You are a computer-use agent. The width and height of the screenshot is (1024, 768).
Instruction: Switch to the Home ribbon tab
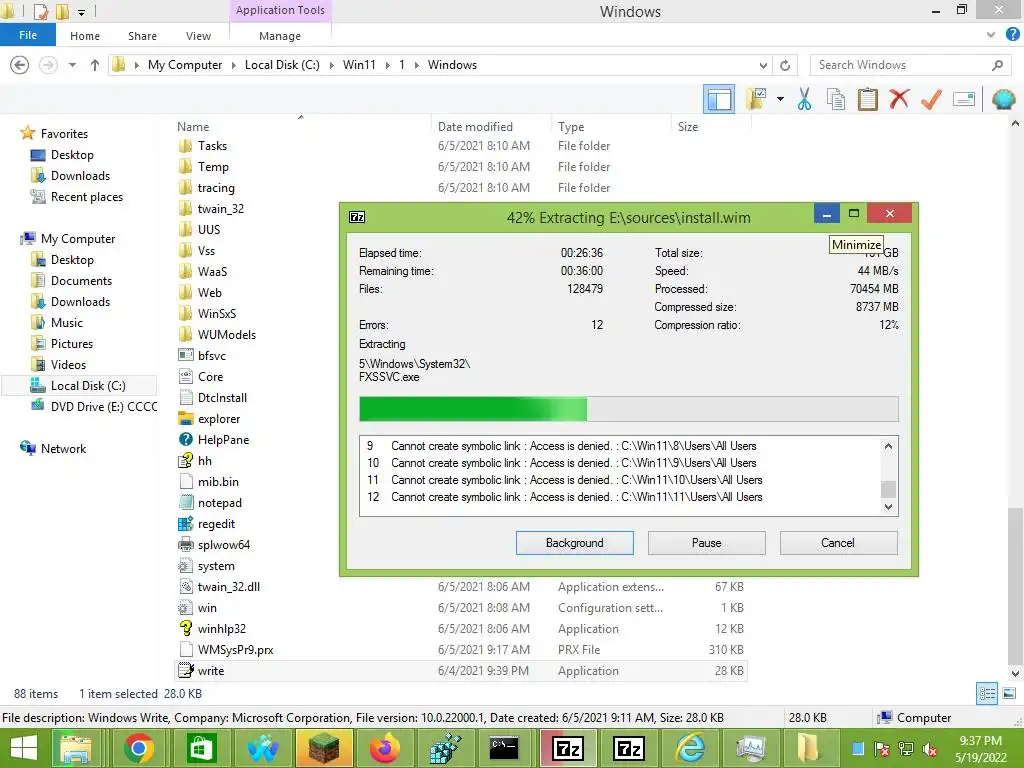click(x=85, y=36)
